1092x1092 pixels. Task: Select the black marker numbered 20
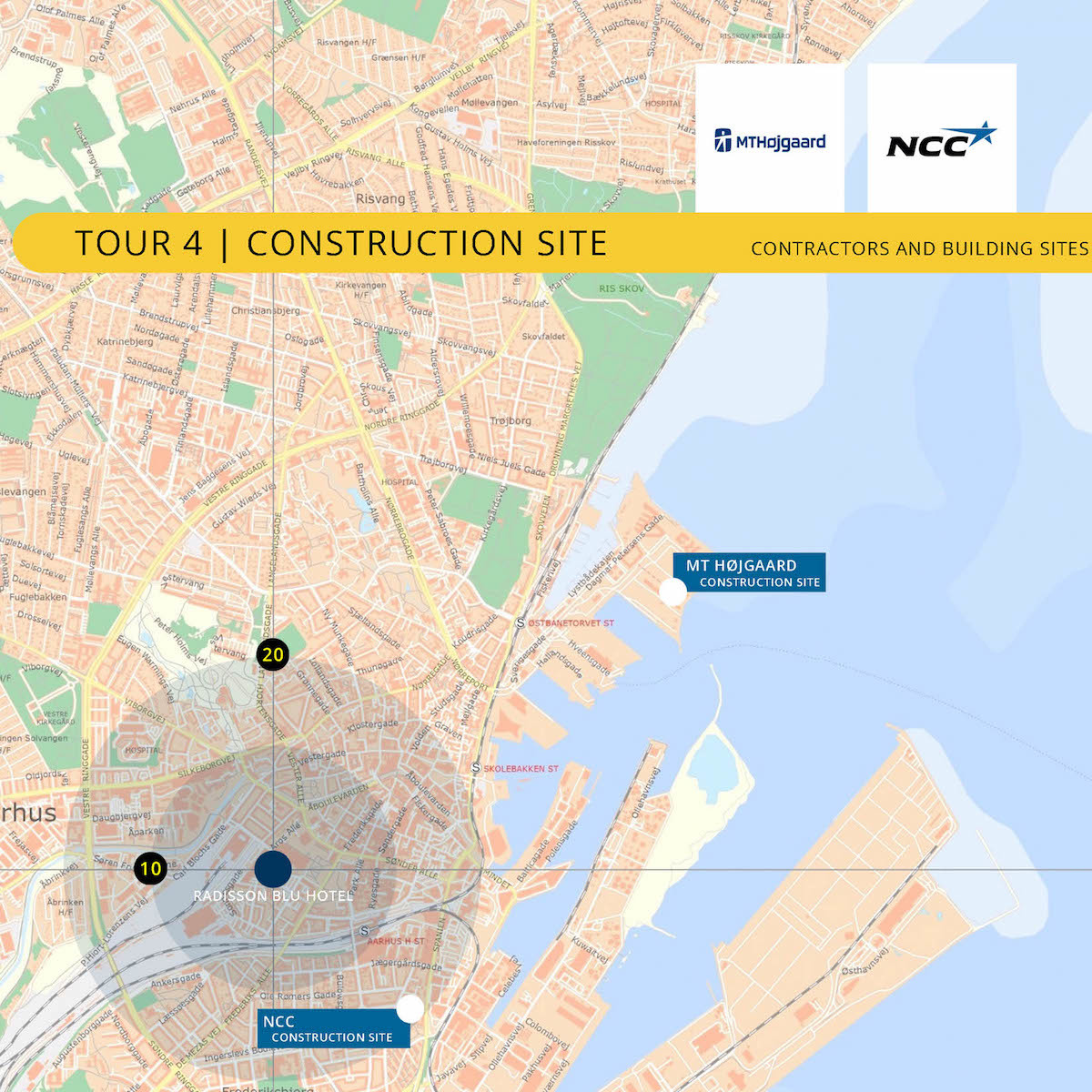click(x=272, y=654)
